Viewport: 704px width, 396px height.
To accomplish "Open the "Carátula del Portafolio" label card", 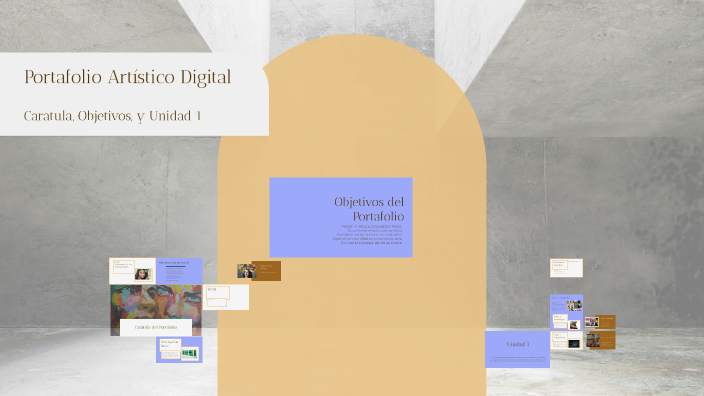I will tap(156, 327).
